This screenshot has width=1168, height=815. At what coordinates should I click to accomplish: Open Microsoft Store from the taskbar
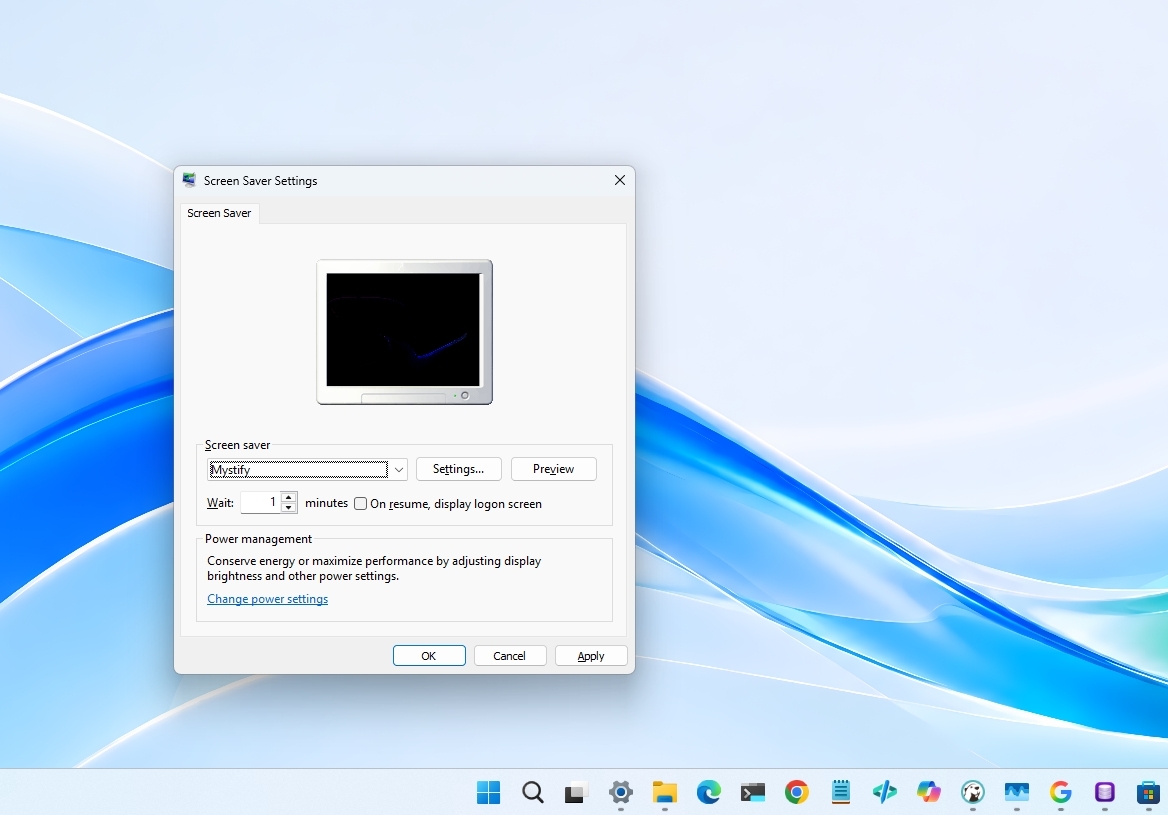(1148, 792)
